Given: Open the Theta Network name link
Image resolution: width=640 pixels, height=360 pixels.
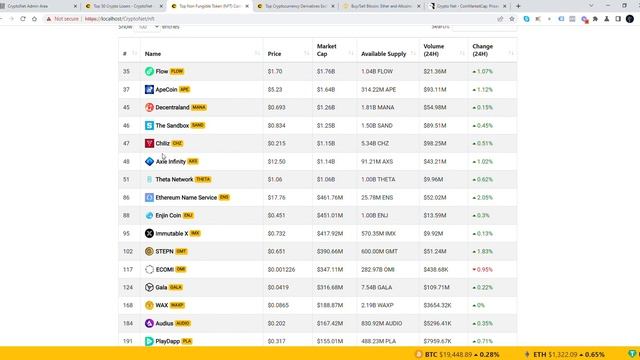Looking at the screenshot, I should 174,180.
